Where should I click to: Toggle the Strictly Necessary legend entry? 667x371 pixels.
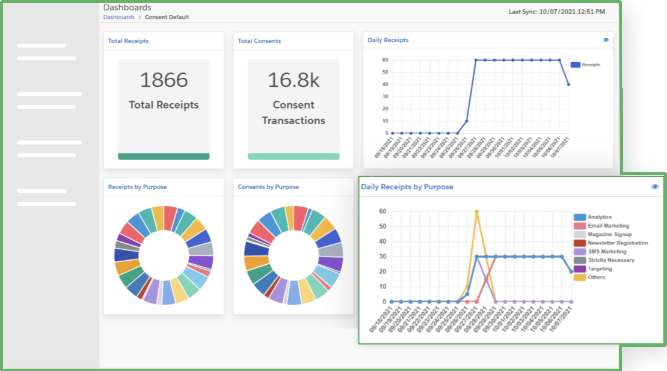tap(604, 260)
